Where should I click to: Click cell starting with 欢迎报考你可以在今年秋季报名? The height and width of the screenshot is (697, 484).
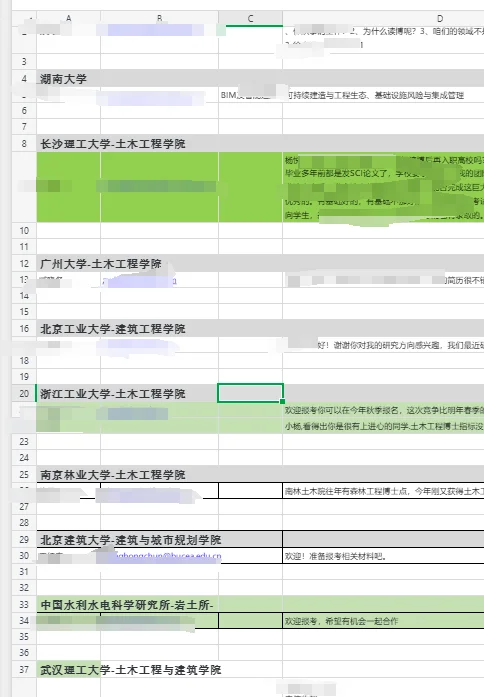pos(383,410)
